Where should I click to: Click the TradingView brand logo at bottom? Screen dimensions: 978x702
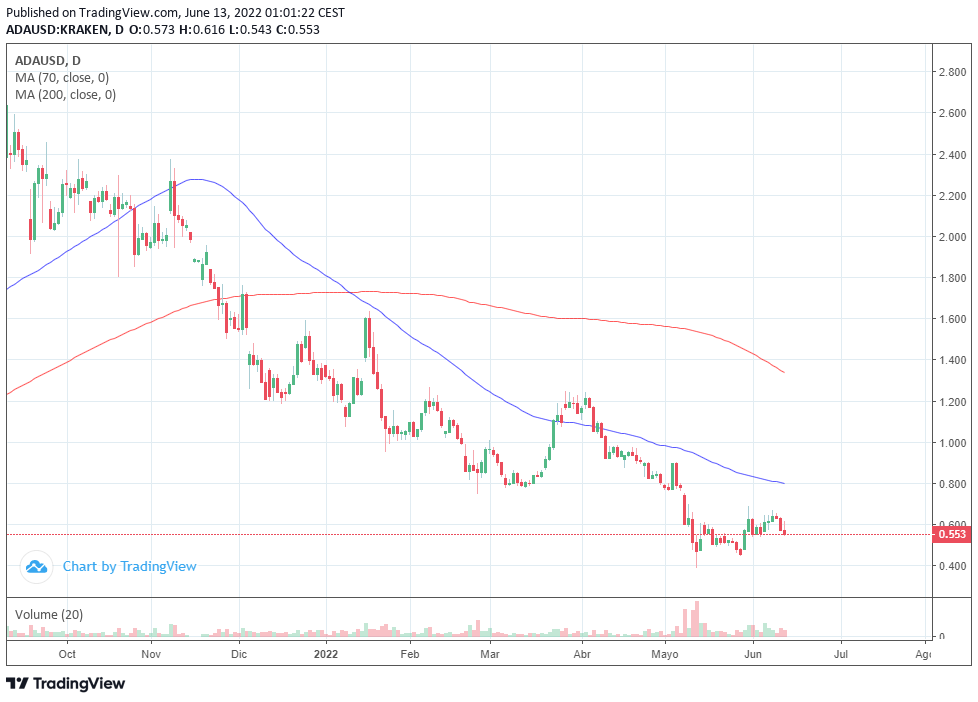[65, 683]
